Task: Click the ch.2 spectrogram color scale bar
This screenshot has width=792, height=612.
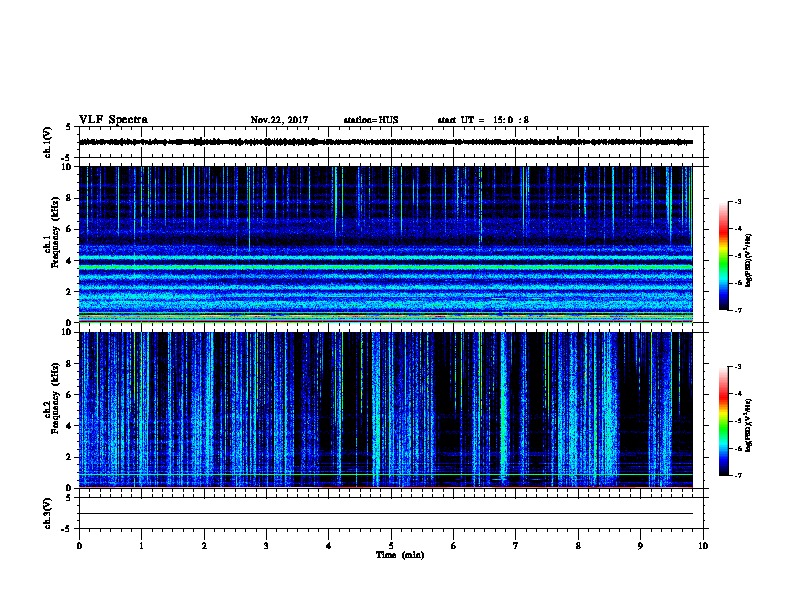Action: coord(723,421)
